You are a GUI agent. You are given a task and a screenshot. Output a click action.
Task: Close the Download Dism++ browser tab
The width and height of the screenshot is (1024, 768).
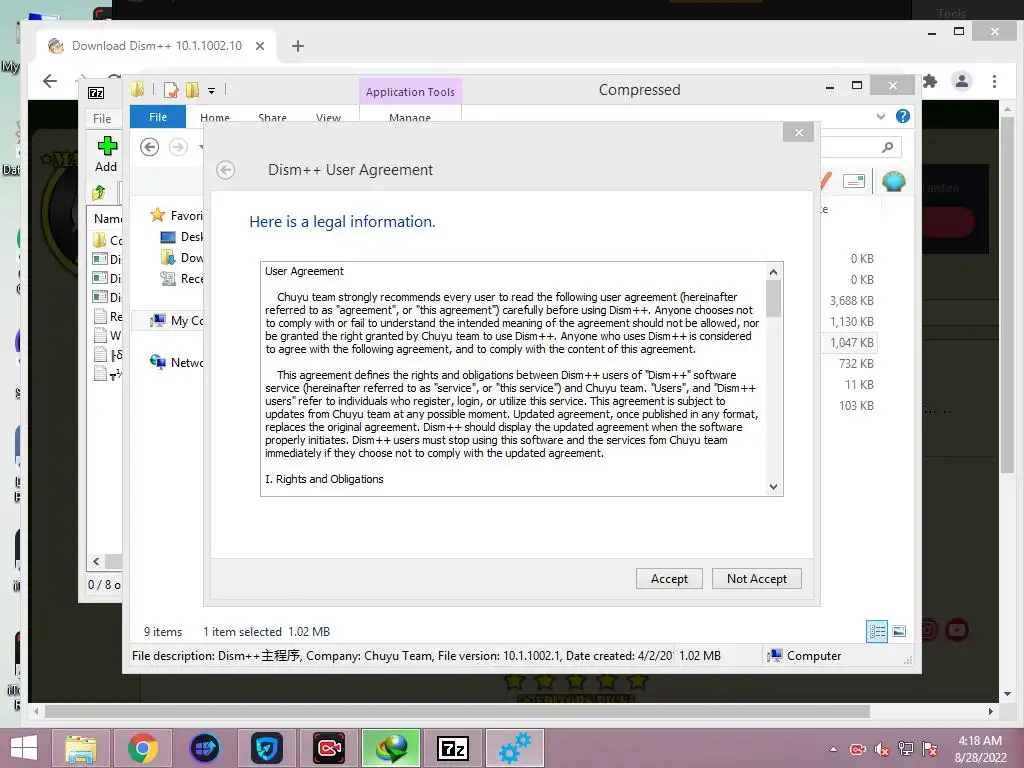(260, 46)
